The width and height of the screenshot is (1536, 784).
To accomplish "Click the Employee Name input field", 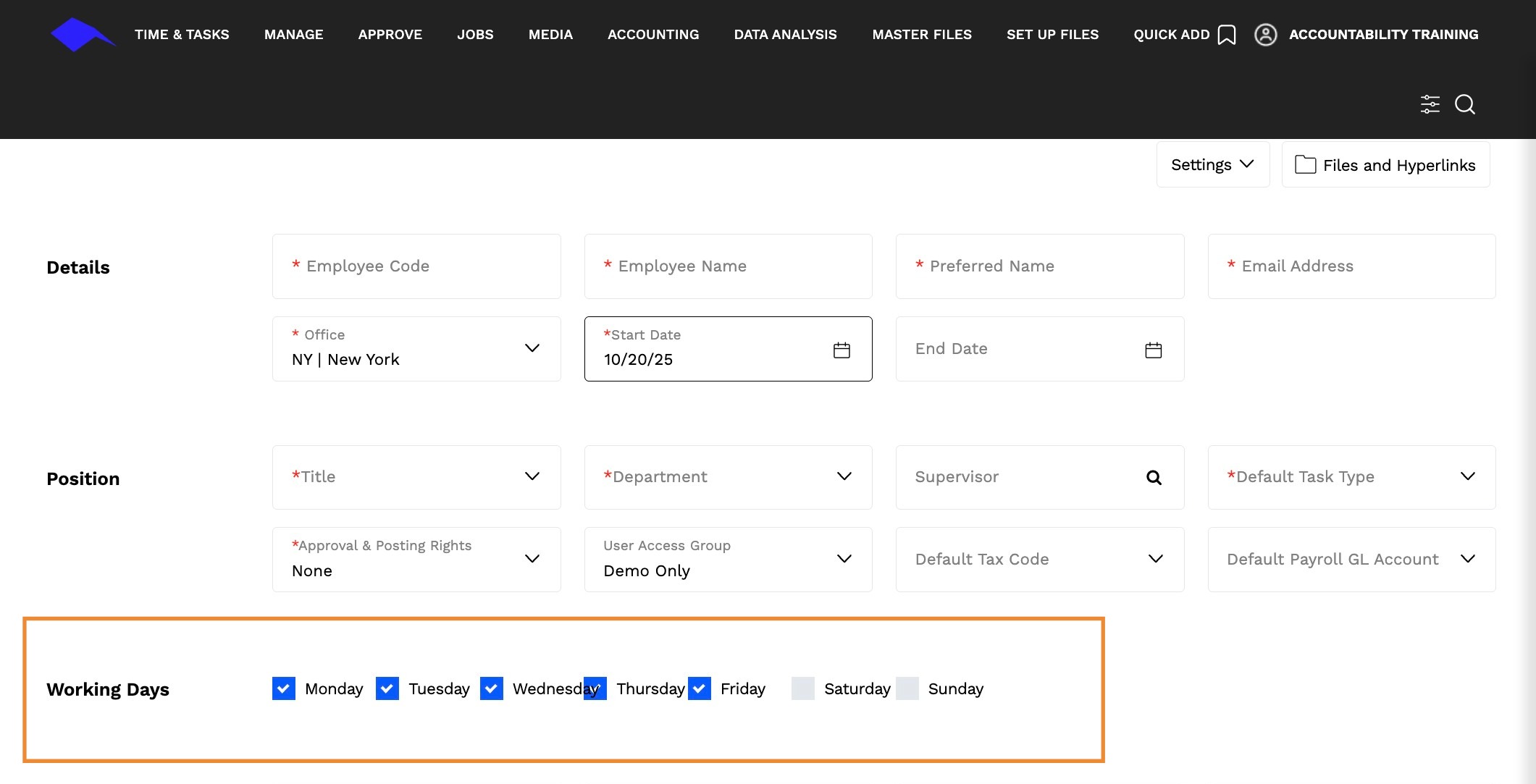I will pos(728,266).
